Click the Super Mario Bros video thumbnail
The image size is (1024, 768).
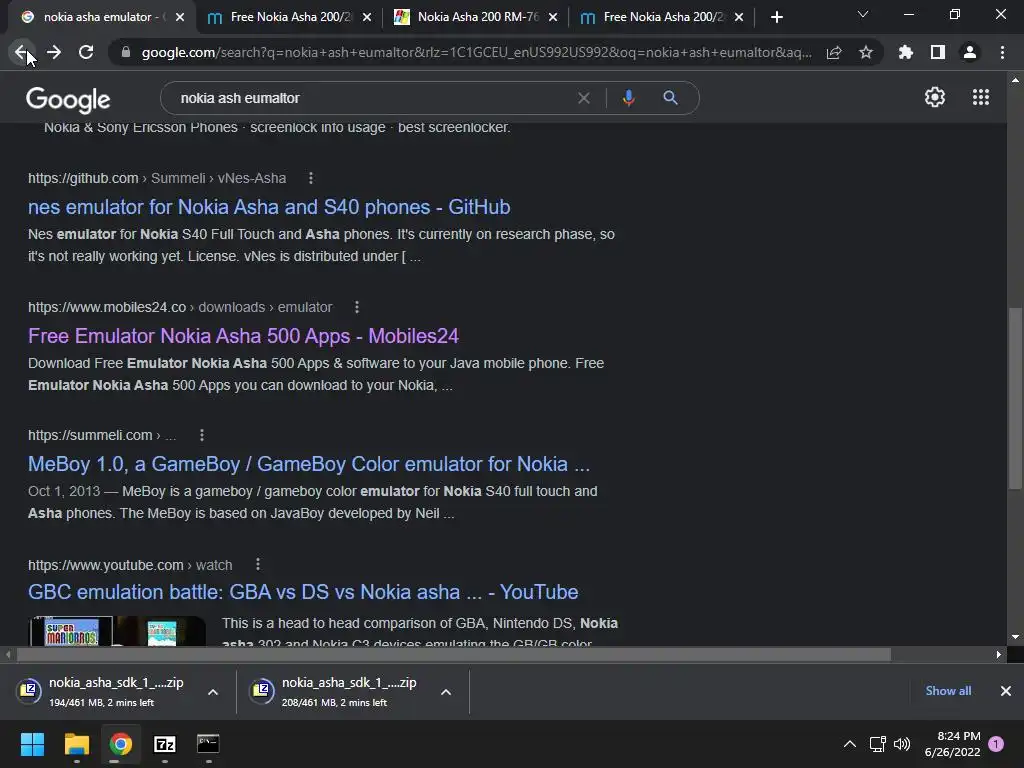click(x=117, y=631)
